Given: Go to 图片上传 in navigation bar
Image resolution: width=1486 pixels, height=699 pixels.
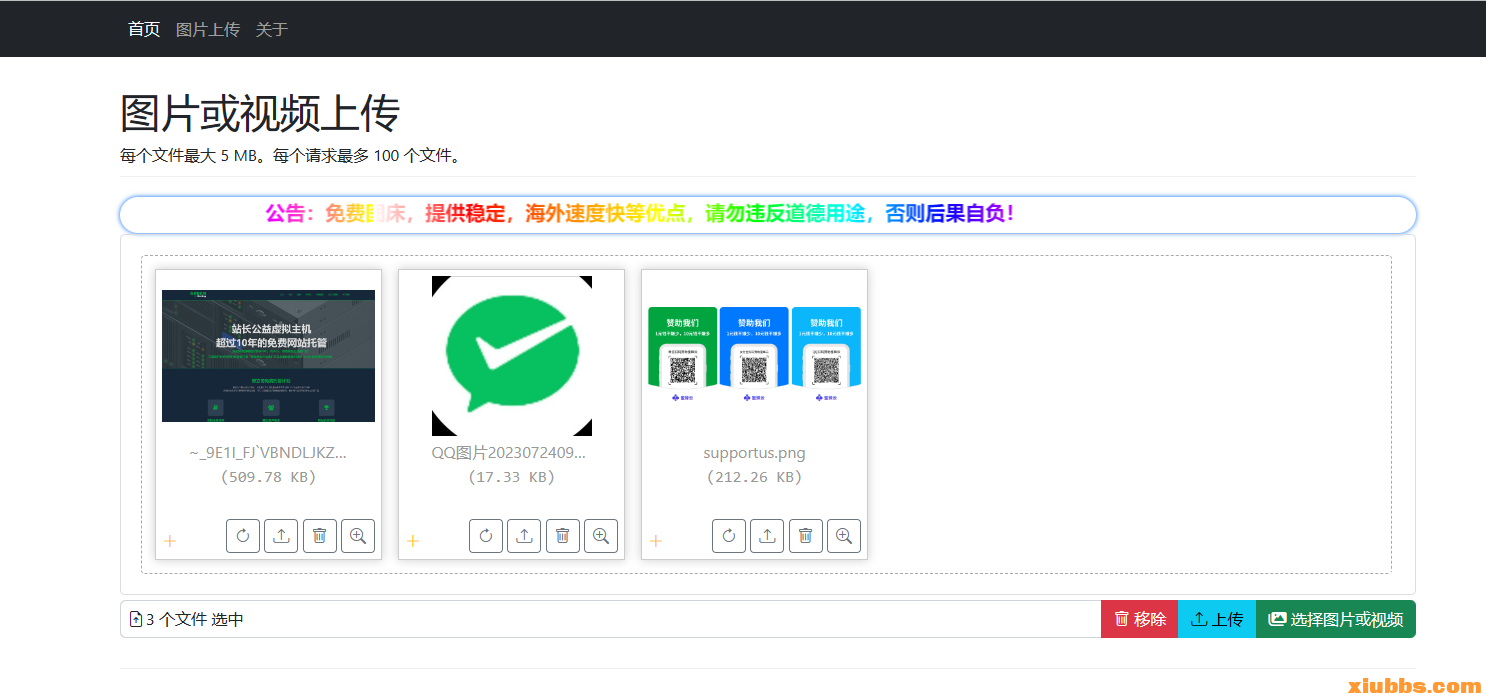Looking at the screenshot, I should pos(208,29).
